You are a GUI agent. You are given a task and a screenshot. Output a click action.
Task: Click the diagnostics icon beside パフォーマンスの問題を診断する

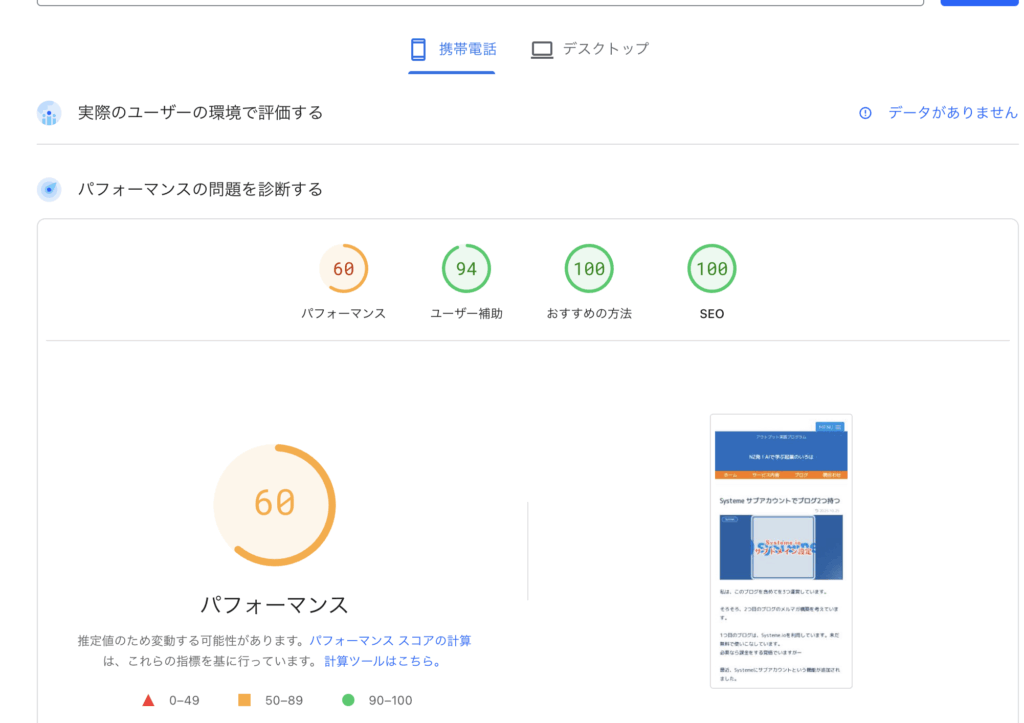(49, 189)
